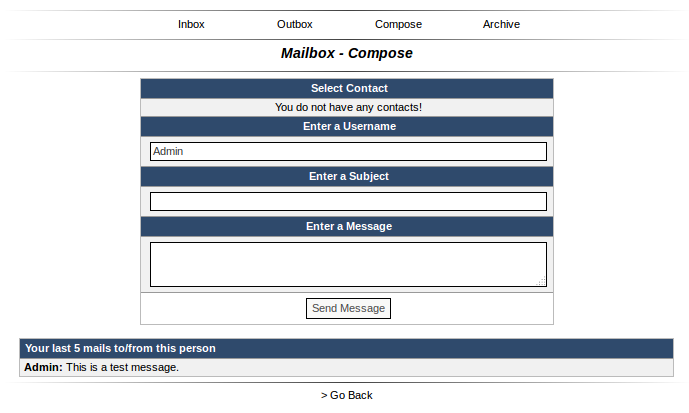Click the 'Enter a Message' header
This screenshot has height=413, width=689.
[347, 227]
